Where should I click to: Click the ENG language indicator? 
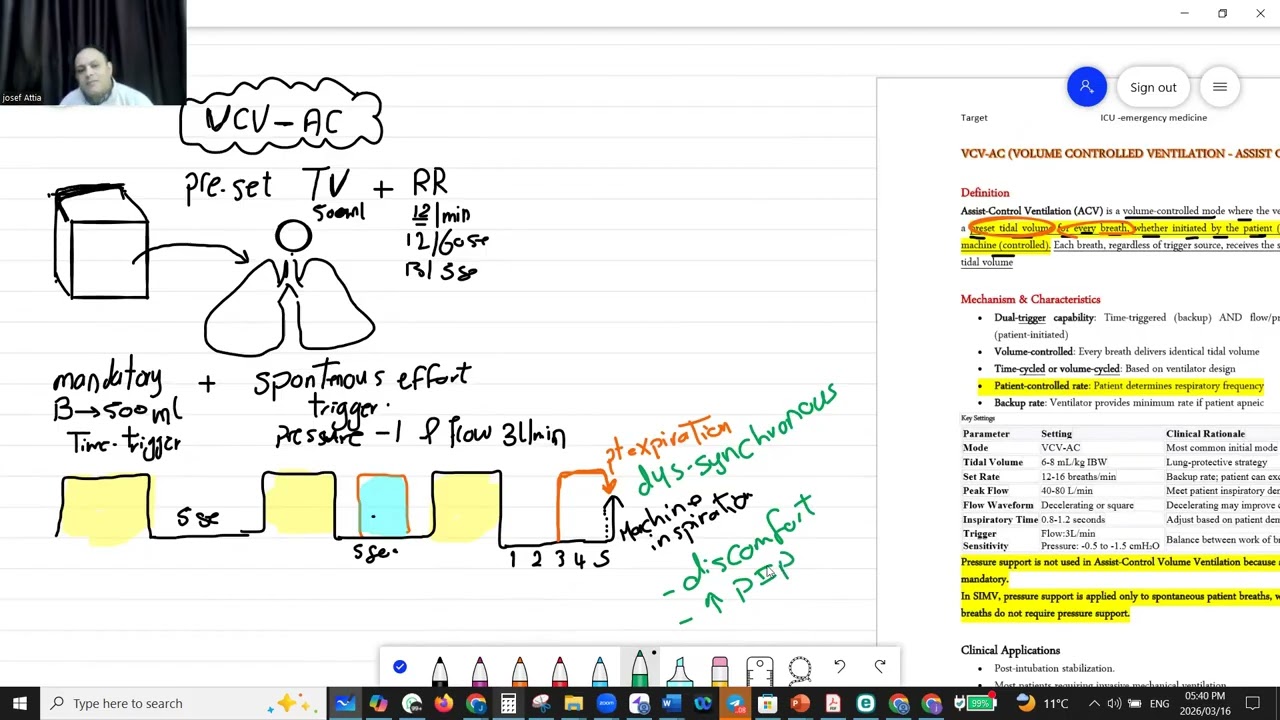1159,703
